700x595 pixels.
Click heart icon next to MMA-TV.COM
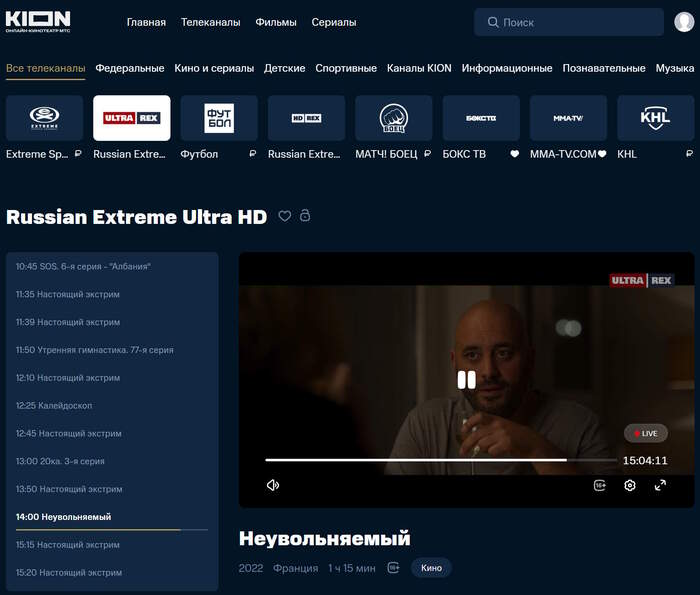602,154
